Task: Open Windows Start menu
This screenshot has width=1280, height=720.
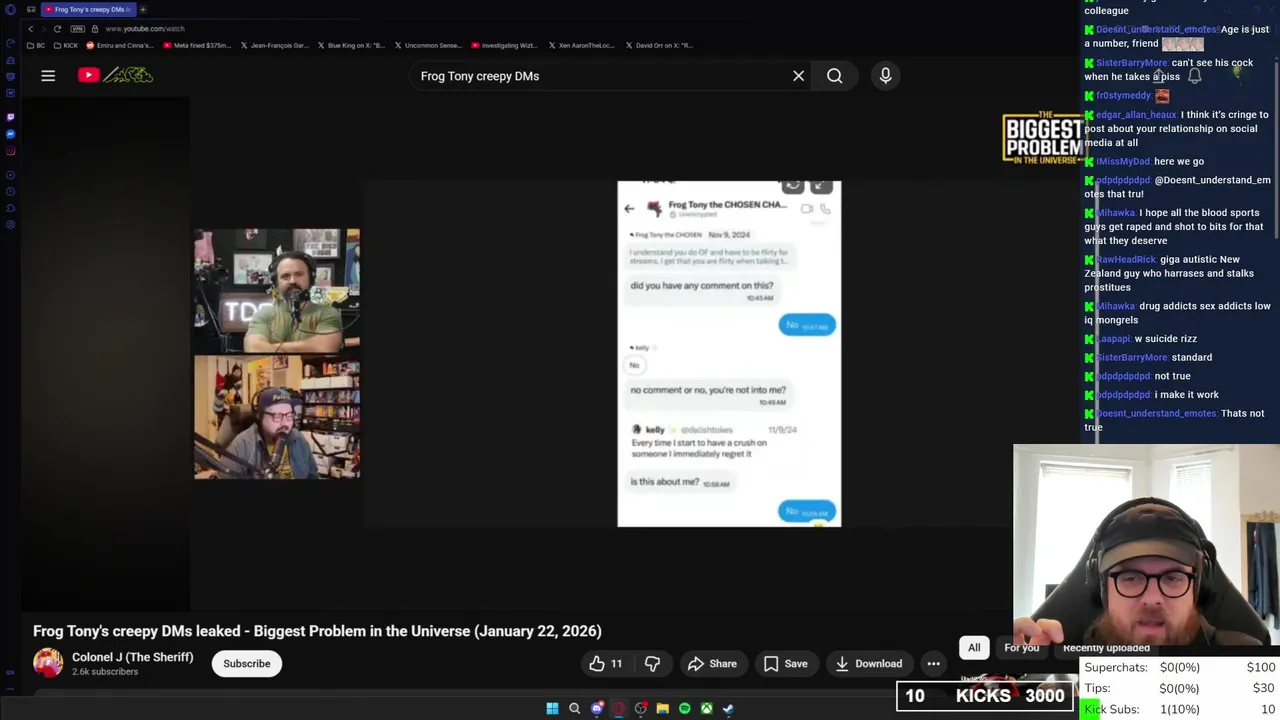Action: [552, 708]
